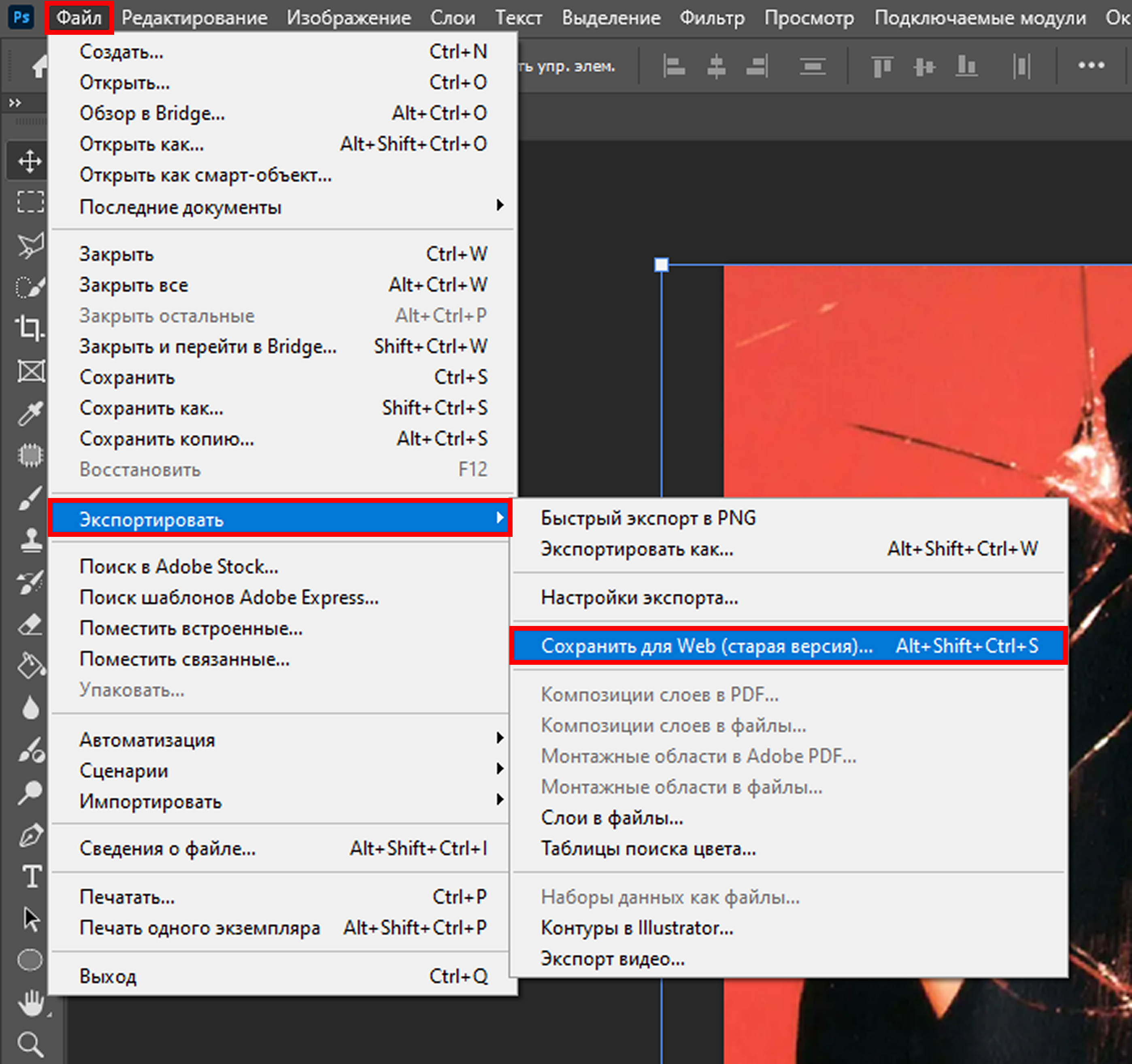This screenshot has width=1132, height=1064.
Task: Open the Изображение menu
Action: coord(349,18)
